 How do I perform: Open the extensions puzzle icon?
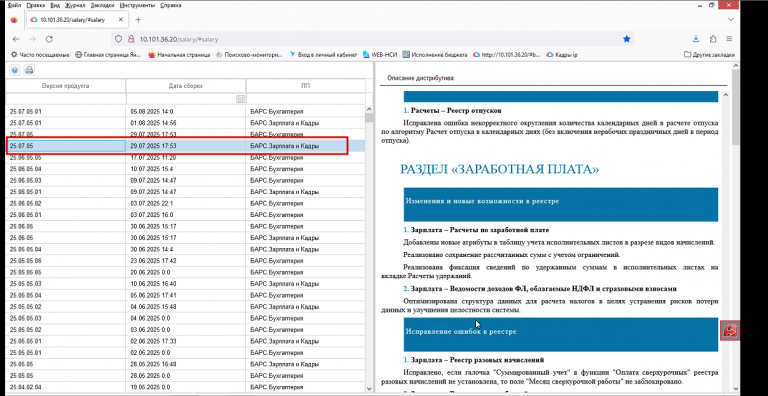[x=713, y=39]
